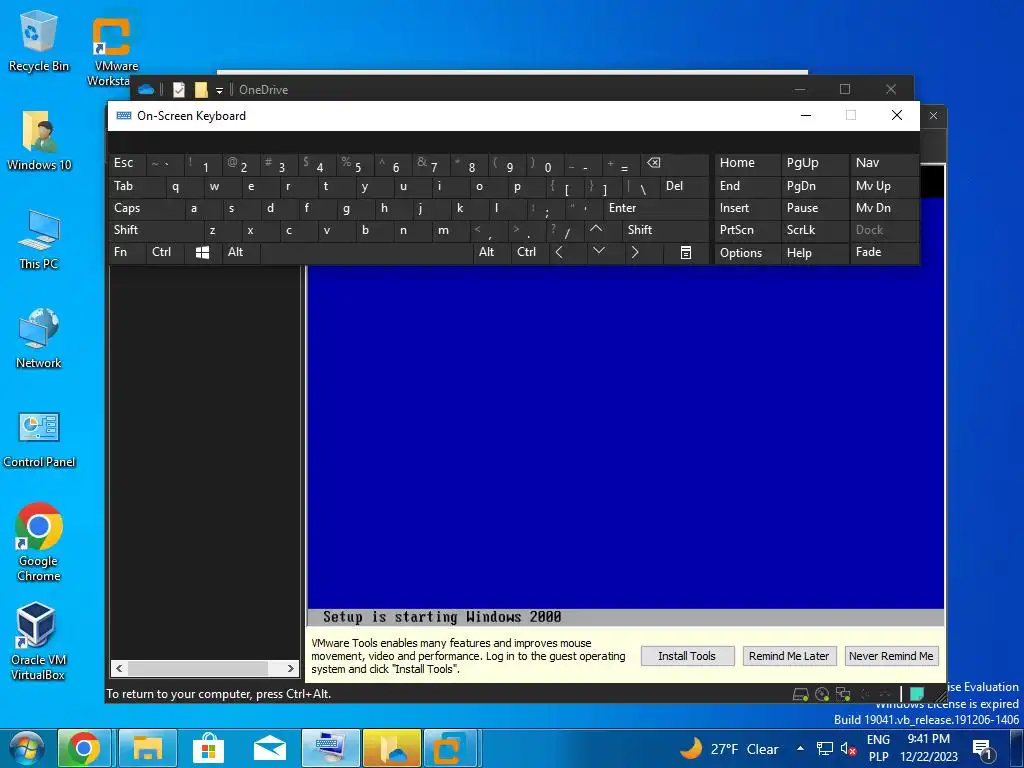Image resolution: width=1024 pixels, height=768 pixels.
Task: Toggle the left Ctrl key
Action: pos(165,252)
